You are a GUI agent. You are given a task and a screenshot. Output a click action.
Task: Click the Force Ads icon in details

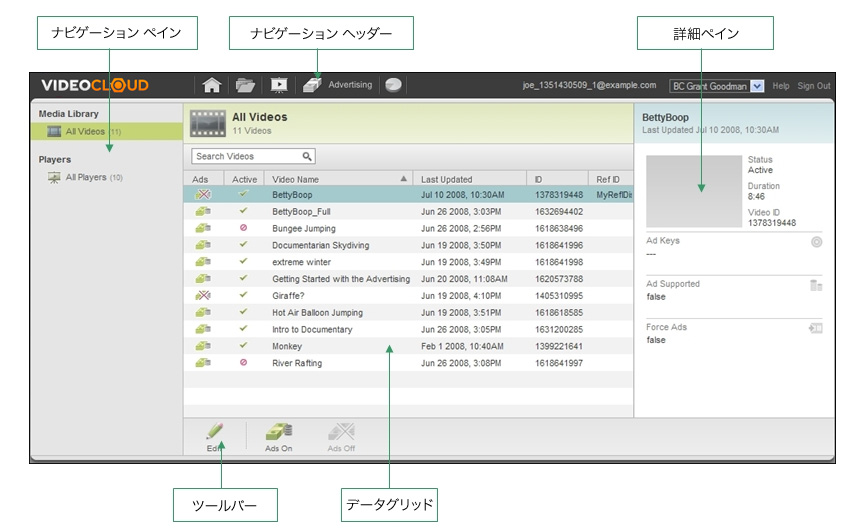pyautogui.click(x=816, y=328)
